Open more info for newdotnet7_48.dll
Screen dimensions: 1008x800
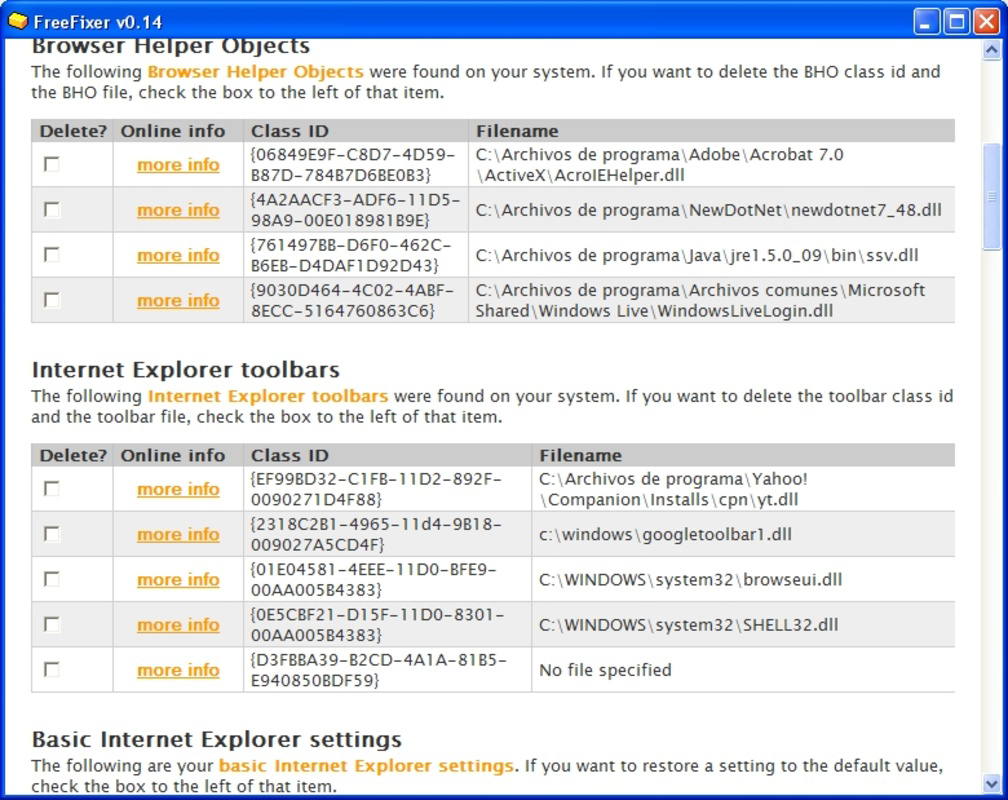178,210
